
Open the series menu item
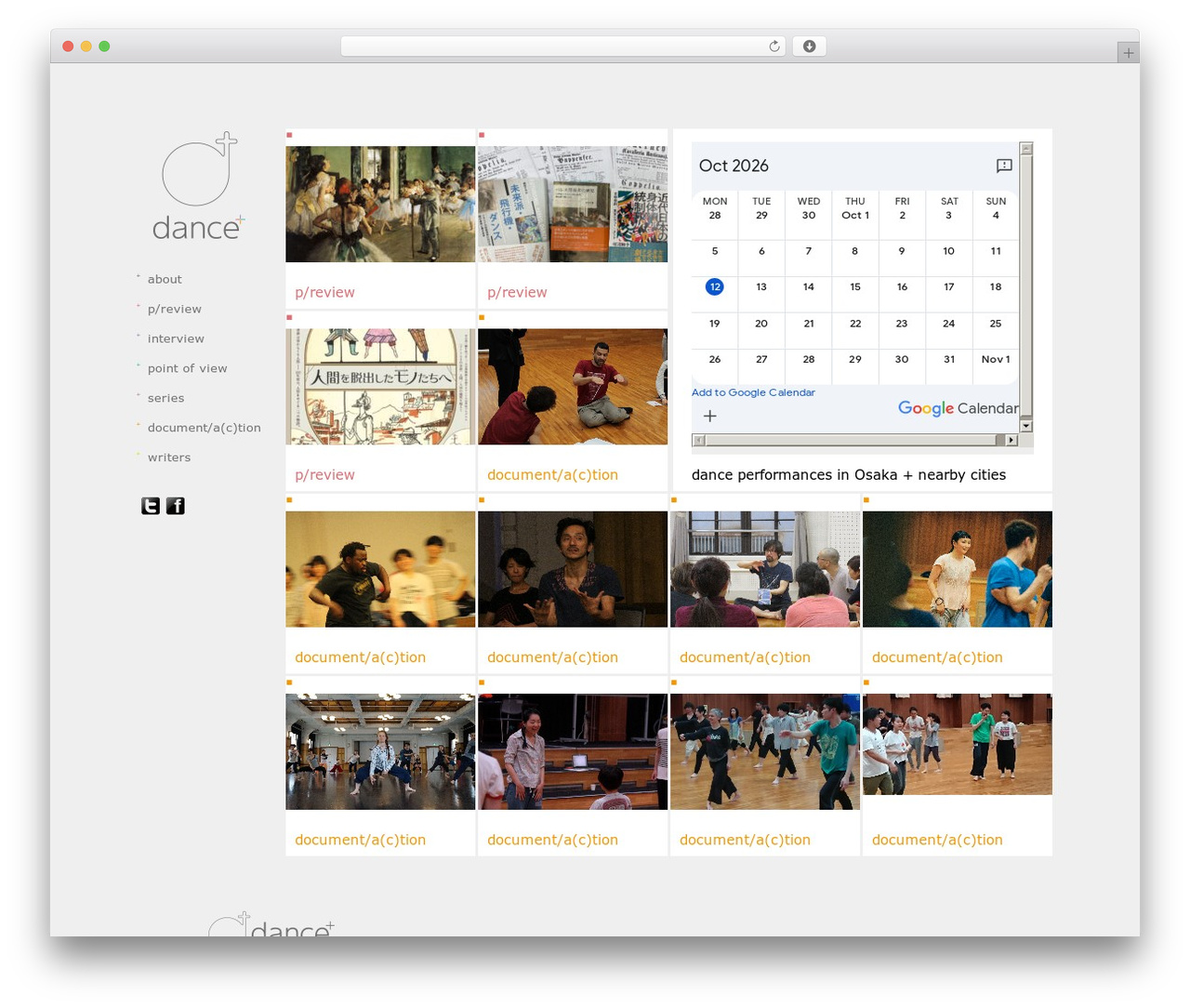pos(165,398)
